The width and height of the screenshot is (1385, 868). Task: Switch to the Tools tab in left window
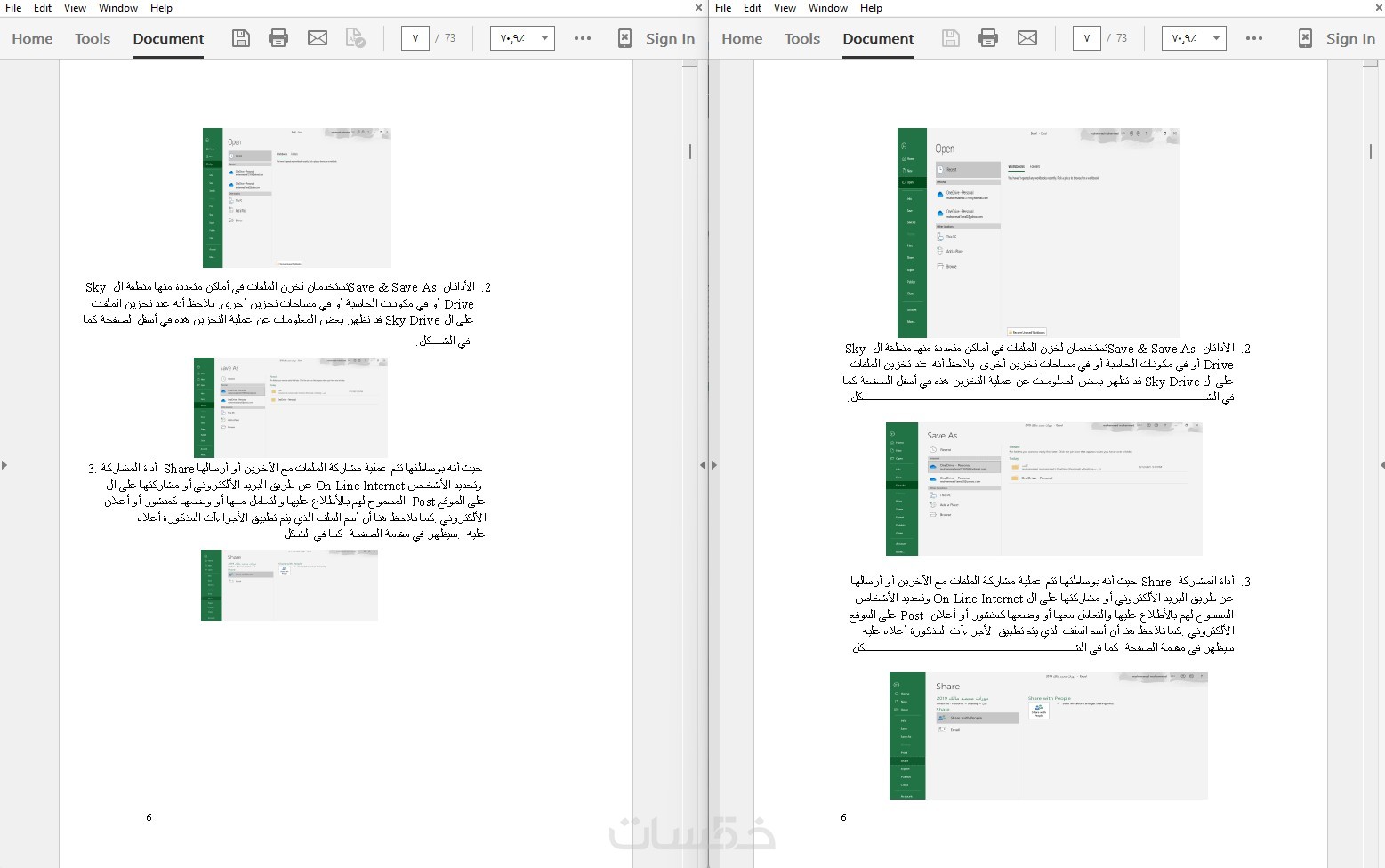click(93, 38)
